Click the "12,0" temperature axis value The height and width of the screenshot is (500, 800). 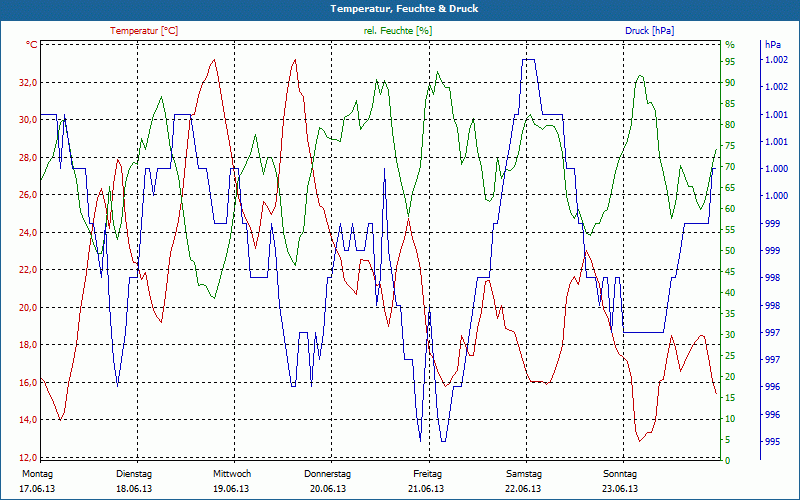point(28,457)
